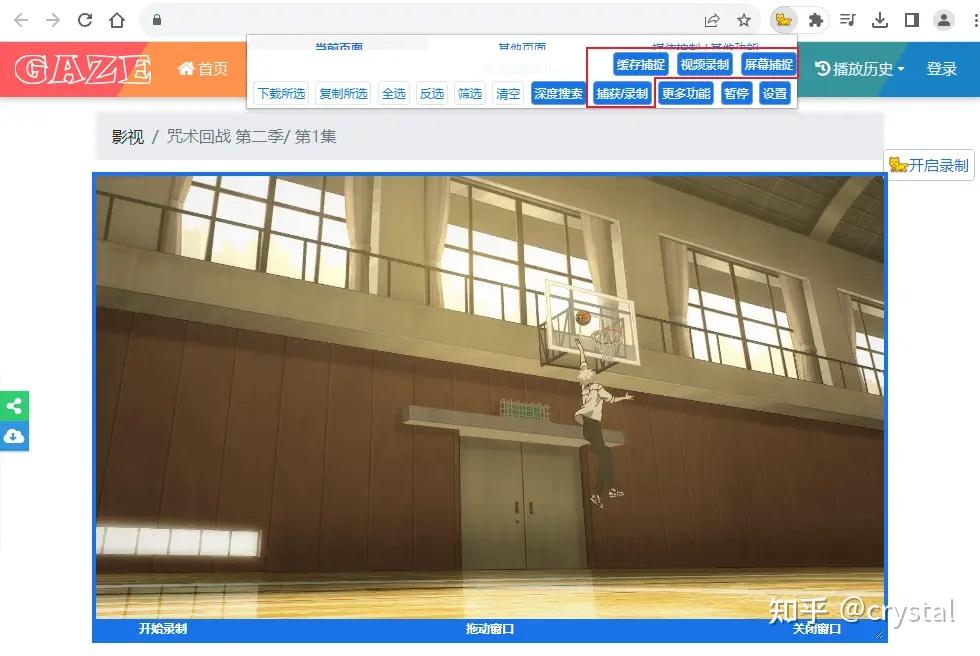This screenshot has height=656, width=980.
Task: Click the 缓存捕捉 button
Action: [641, 64]
